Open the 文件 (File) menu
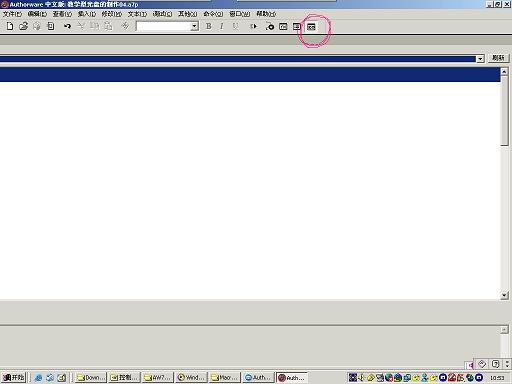Screen dimensions: 512x384 point(12,14)
